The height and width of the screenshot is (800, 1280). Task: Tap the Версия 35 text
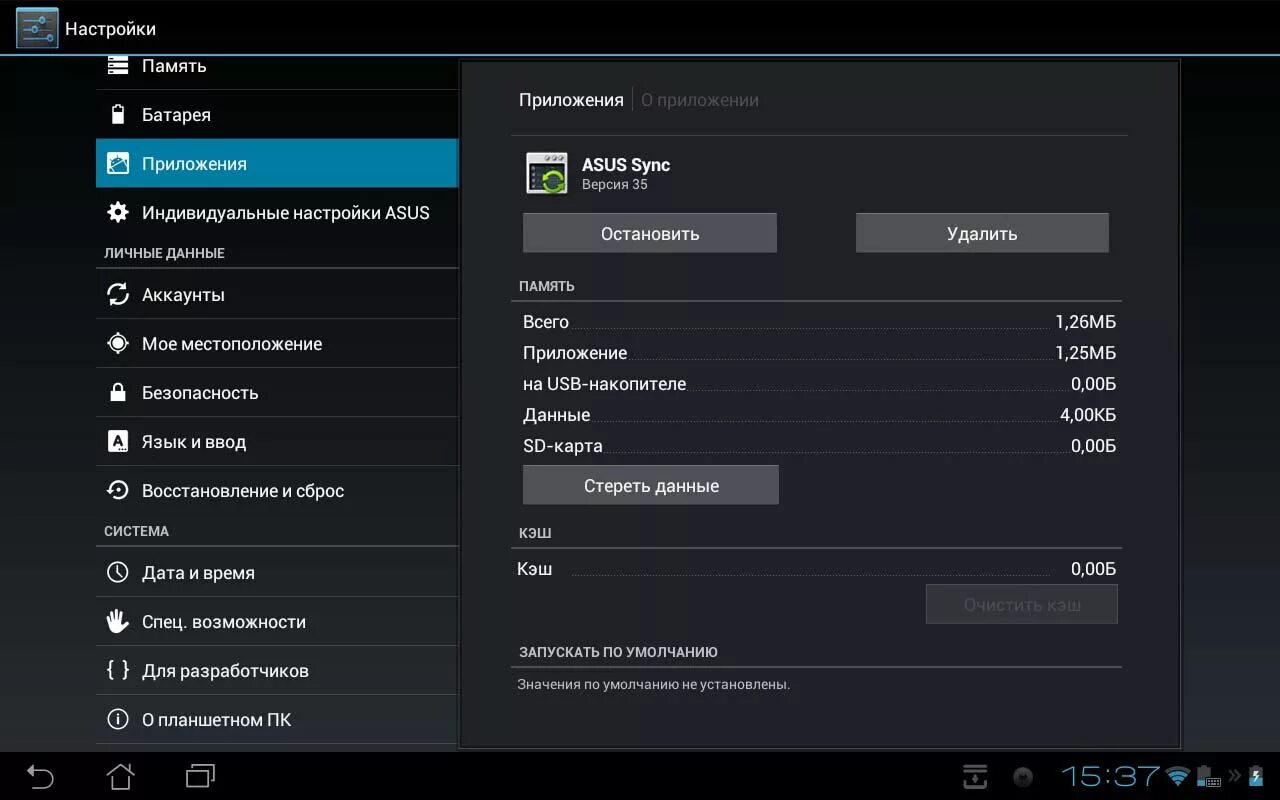(x=615, y=185)
